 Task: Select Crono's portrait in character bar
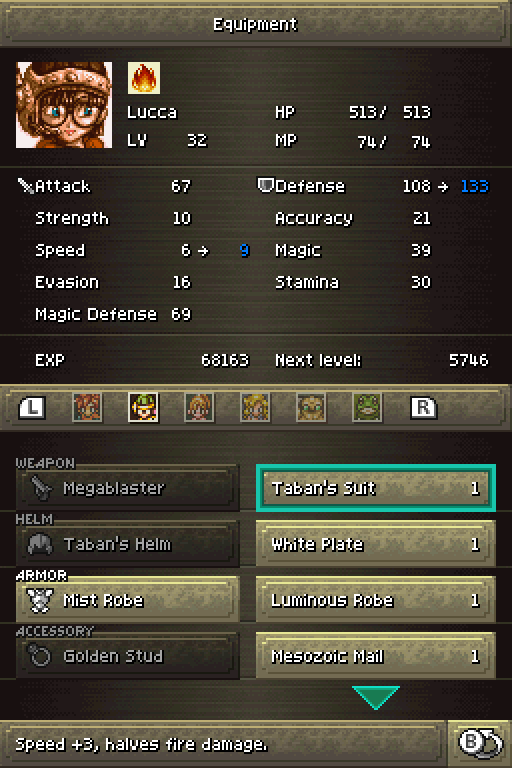(x=87, y=407)
